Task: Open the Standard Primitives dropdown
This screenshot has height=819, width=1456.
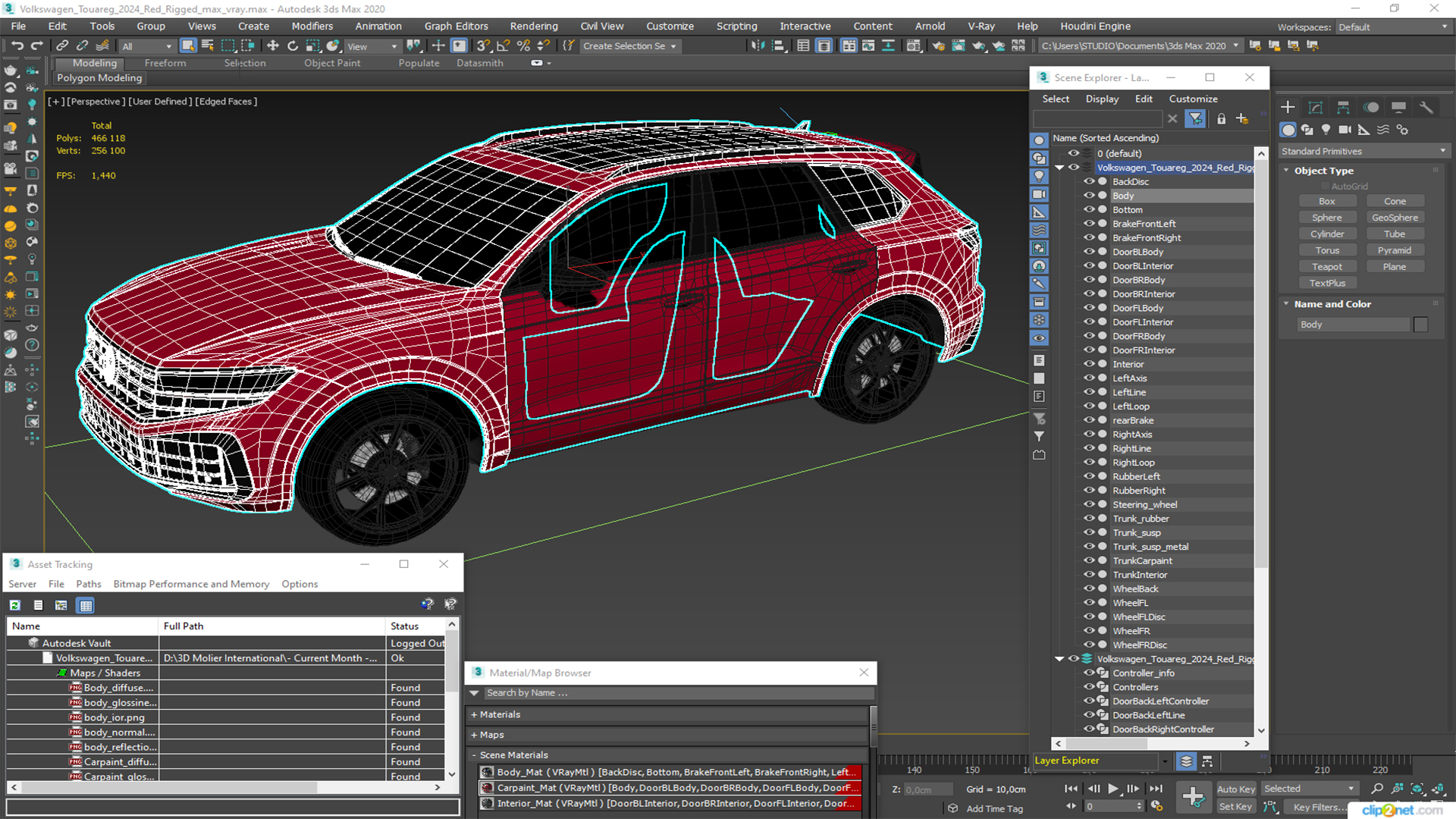Action: pos(1363,152)
